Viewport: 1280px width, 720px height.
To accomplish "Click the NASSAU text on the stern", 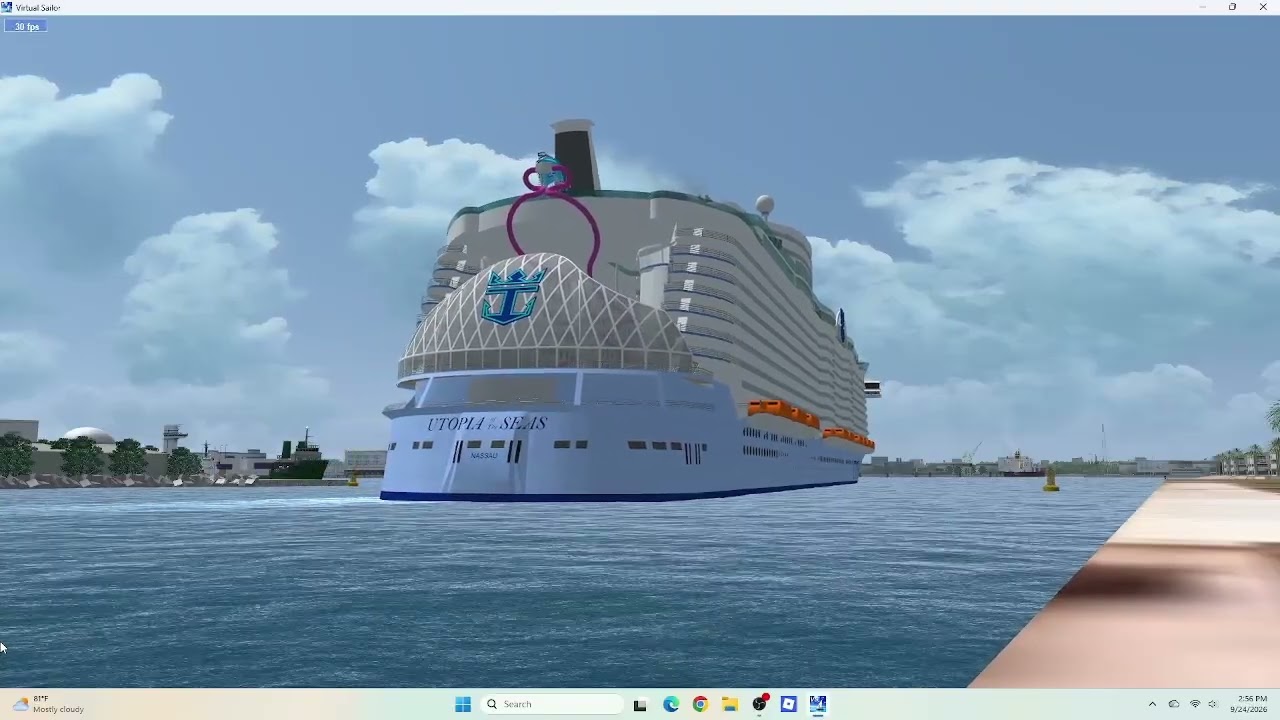I will pos(484,455).
